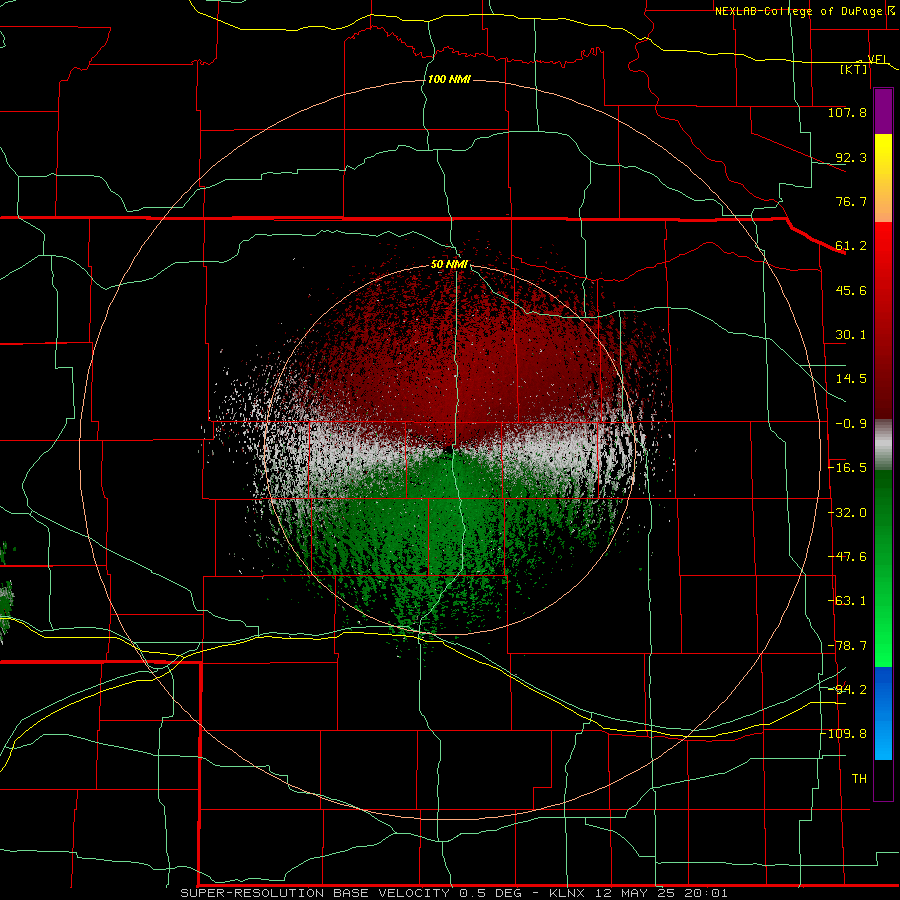The height and width of the screenshot is (900, 900).
Task: Click the TH label in the legend
Action: (x=859, y=779)
